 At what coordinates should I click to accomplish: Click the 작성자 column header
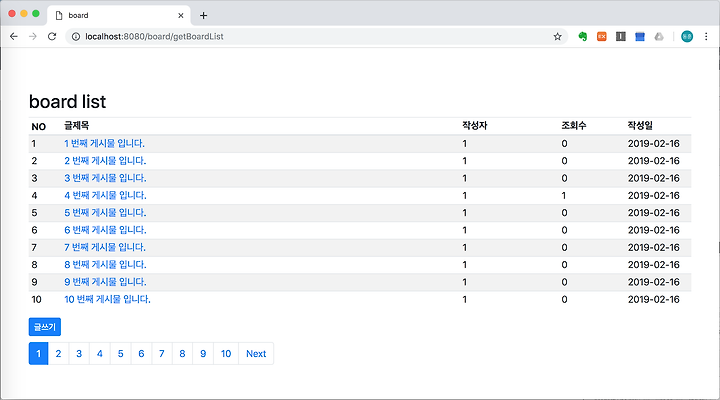[474, 125]
